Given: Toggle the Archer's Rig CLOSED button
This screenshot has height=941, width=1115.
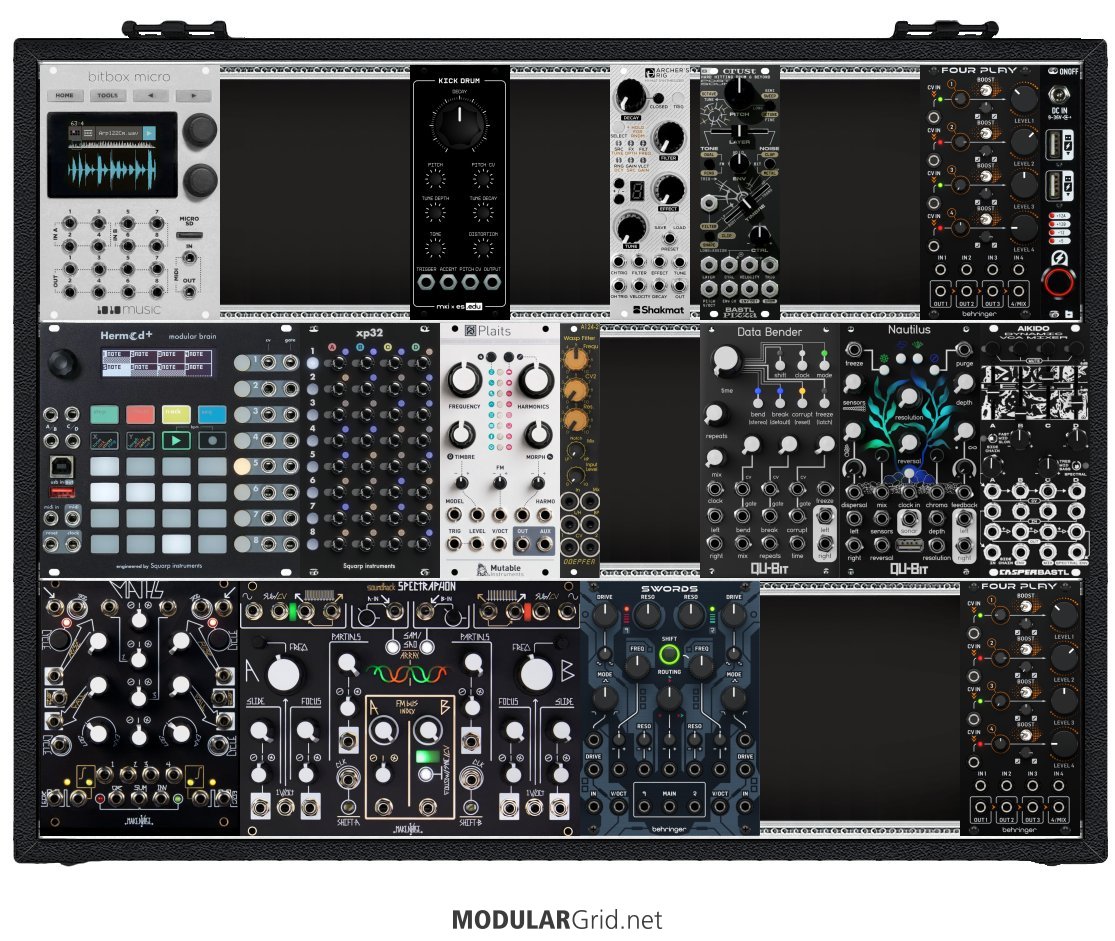Looking at the screenshot, I should [x=658, y=98].
